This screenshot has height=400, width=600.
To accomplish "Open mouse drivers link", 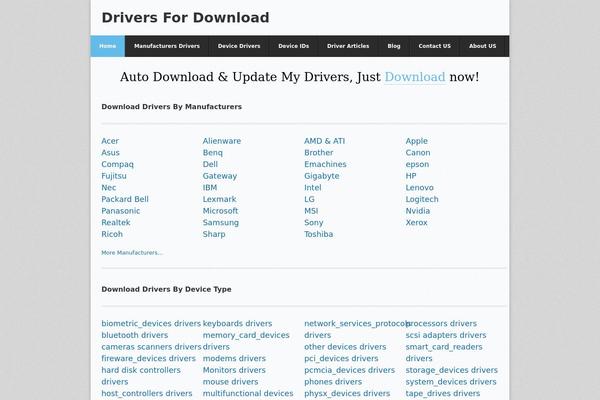I will 230,382.
